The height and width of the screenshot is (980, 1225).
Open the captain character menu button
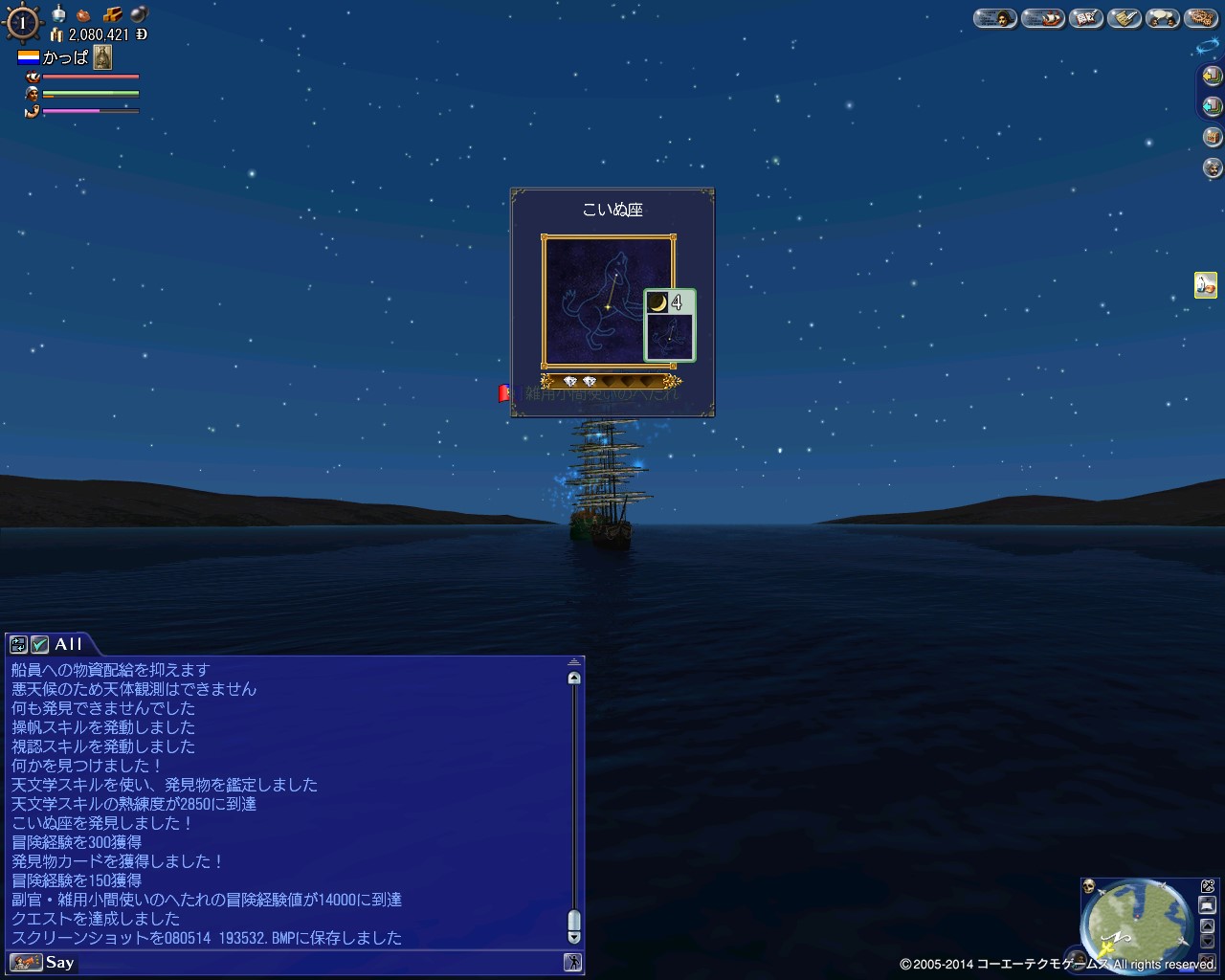coord(995,17)
